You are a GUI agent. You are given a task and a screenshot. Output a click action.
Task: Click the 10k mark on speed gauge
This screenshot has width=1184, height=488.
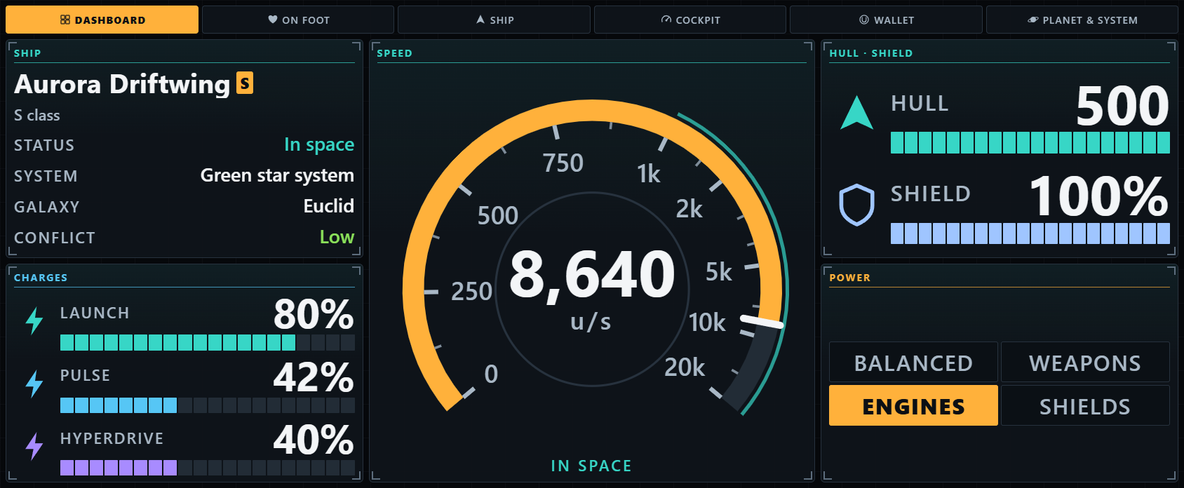707,323
